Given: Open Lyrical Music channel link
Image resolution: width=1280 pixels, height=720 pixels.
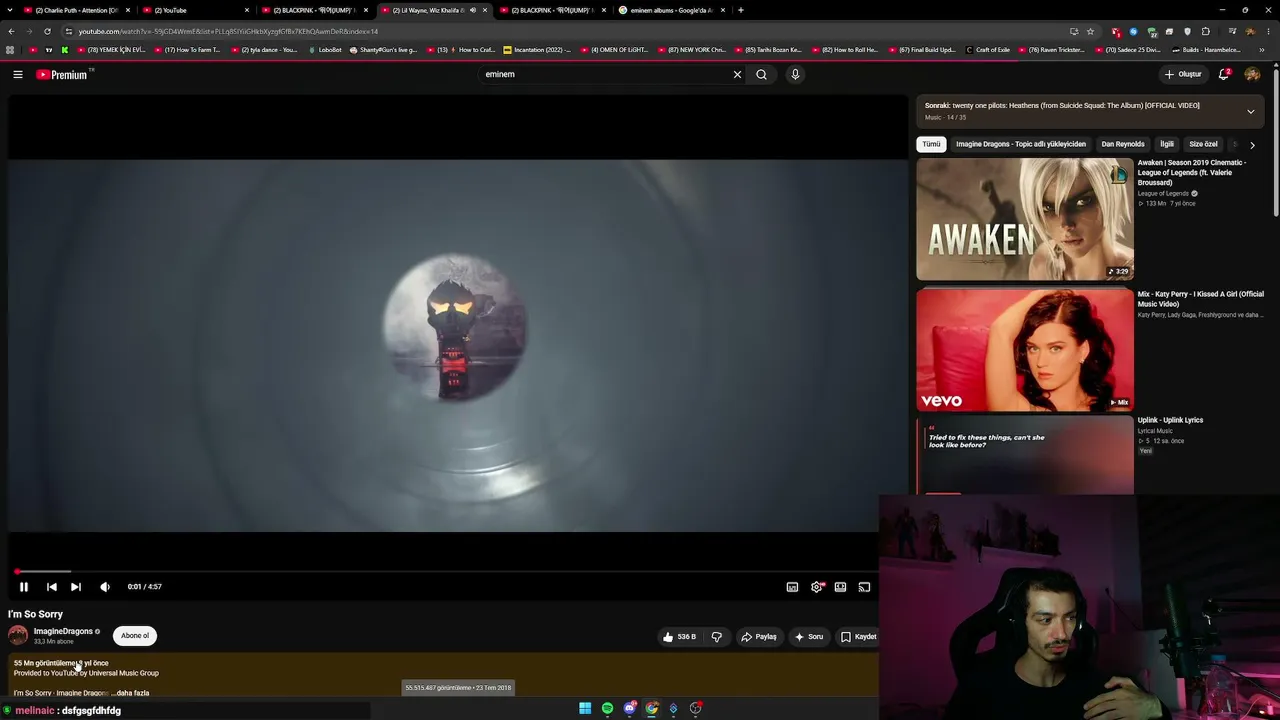Looking at the screenshot, I should (1155, 431).
